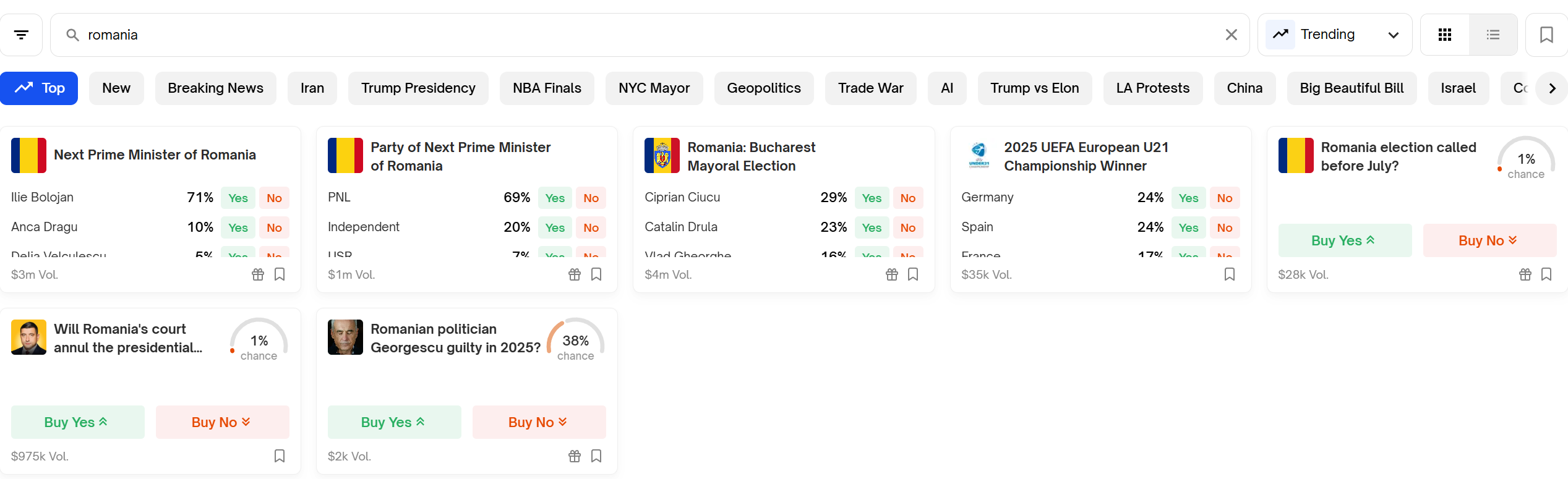Click the romania search input field
Screen dimensions: 1568x479
tap(619, 35)
